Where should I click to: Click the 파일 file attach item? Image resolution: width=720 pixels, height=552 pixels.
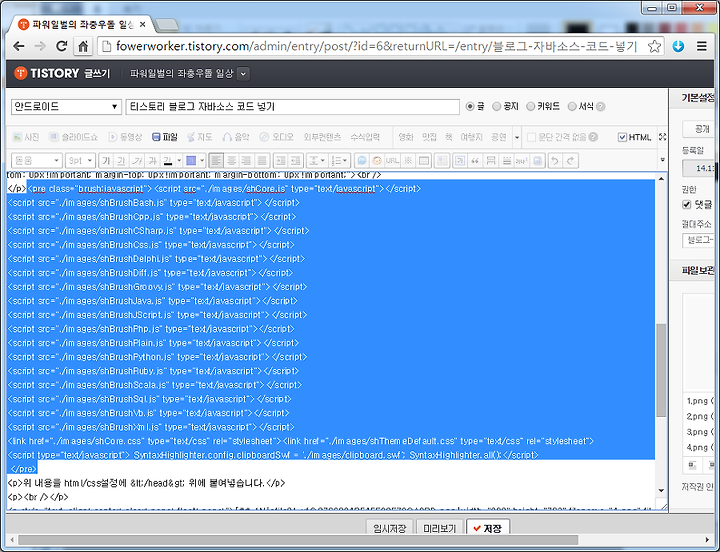(165, 137)
